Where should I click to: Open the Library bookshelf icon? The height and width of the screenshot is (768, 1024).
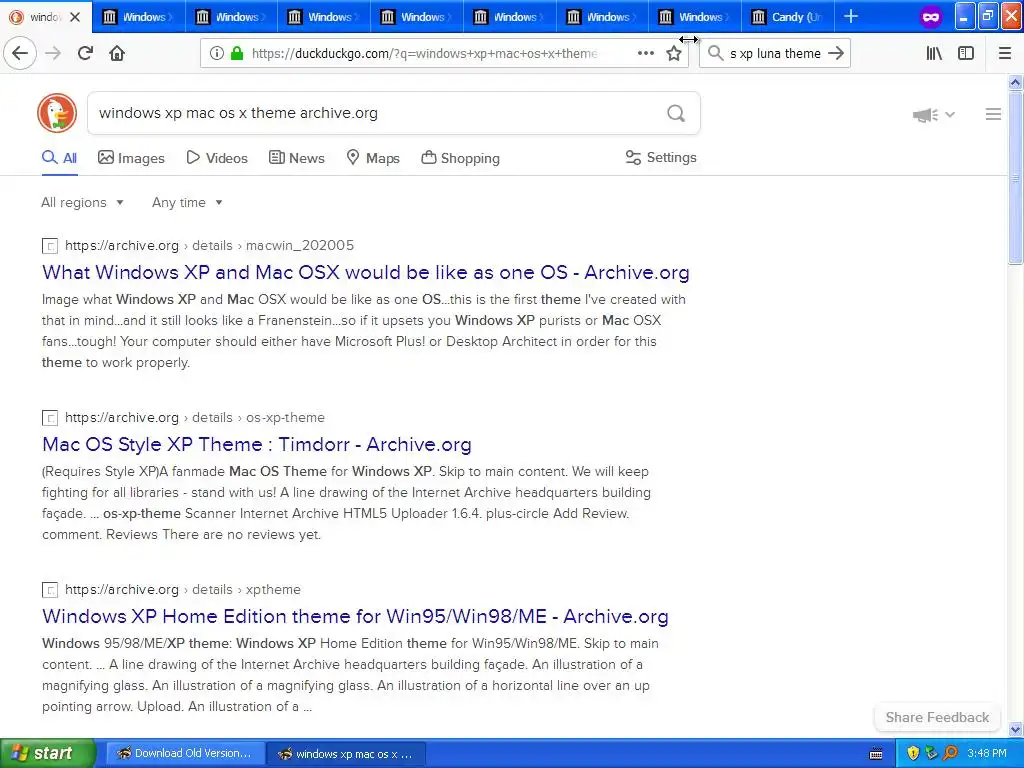click(x=934, y=54)
